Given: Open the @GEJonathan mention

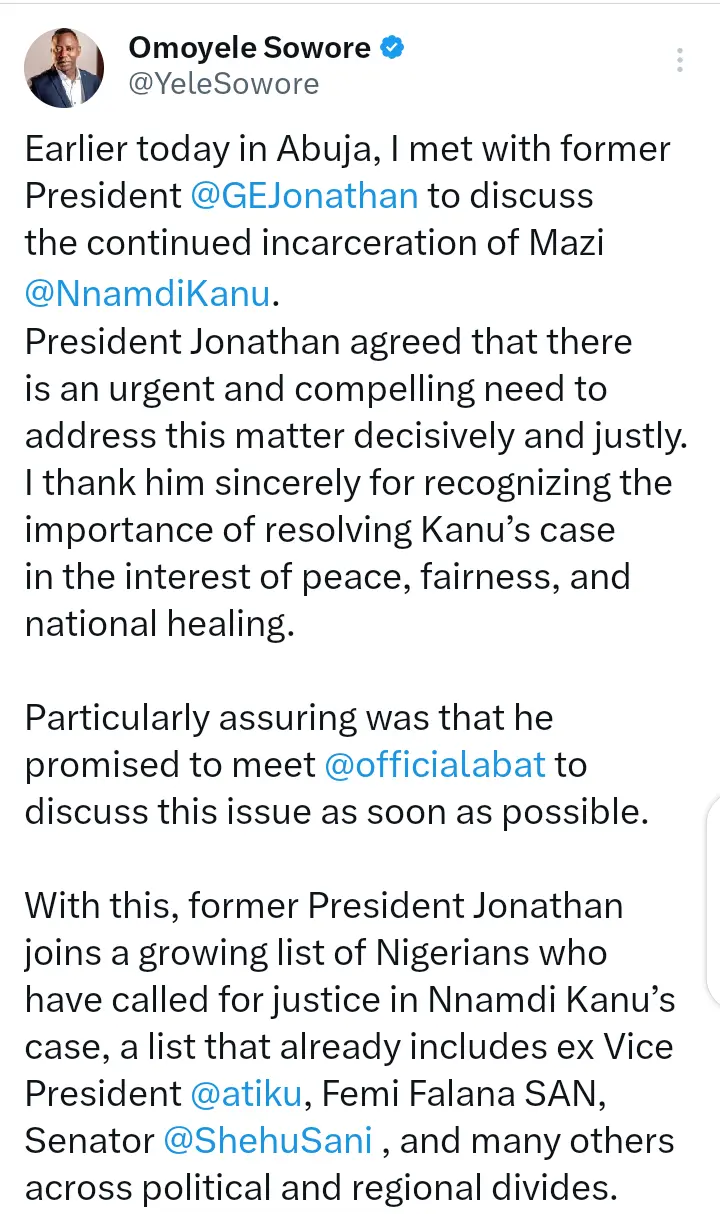Looking at the screenshot, I should pos(304,195).
